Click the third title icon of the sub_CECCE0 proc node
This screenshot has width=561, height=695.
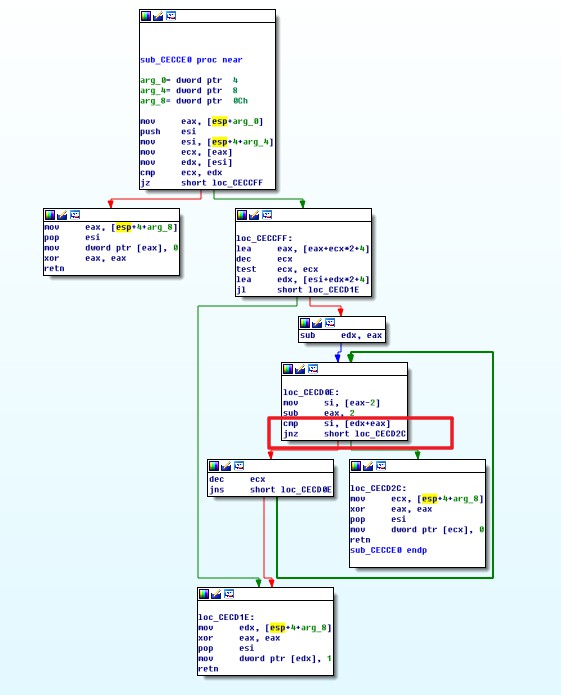(x=171, y=16)
